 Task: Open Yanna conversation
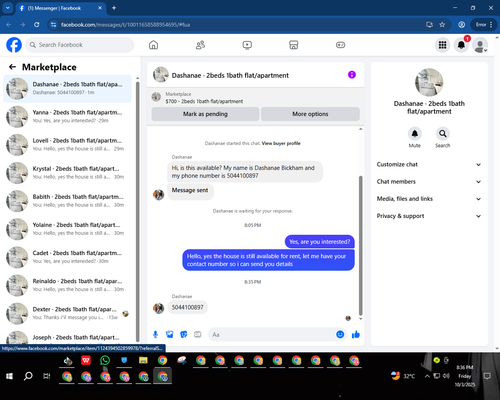pyautogui.click(x=67, y=116)
